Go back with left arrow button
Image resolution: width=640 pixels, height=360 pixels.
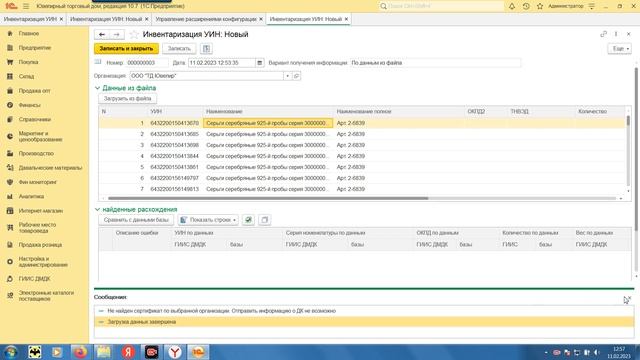pyautogui.click(x=102, y=35)
